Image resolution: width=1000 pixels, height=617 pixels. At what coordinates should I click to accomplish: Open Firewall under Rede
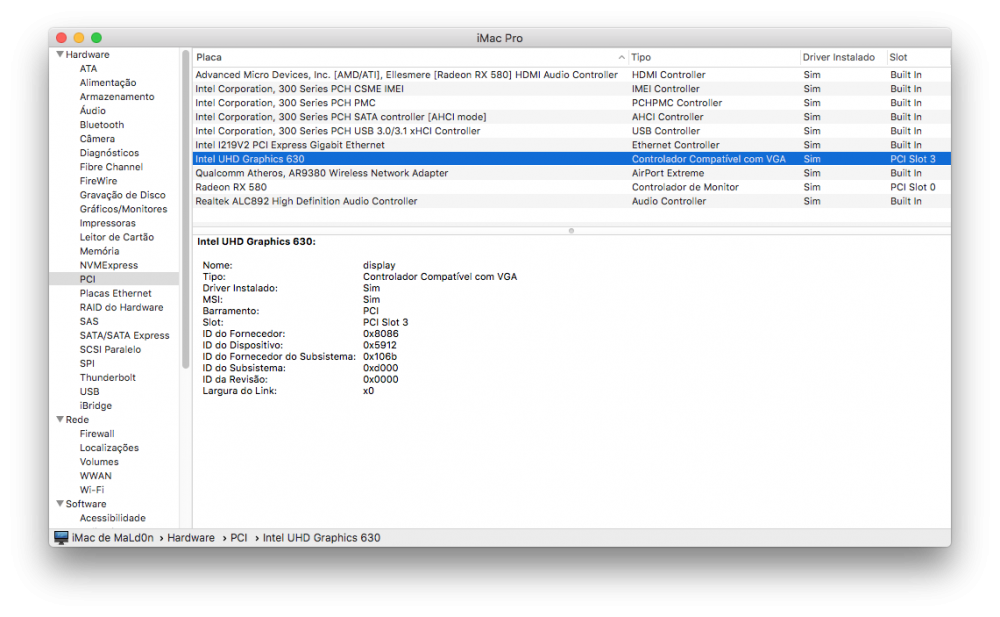coord(97,433)
